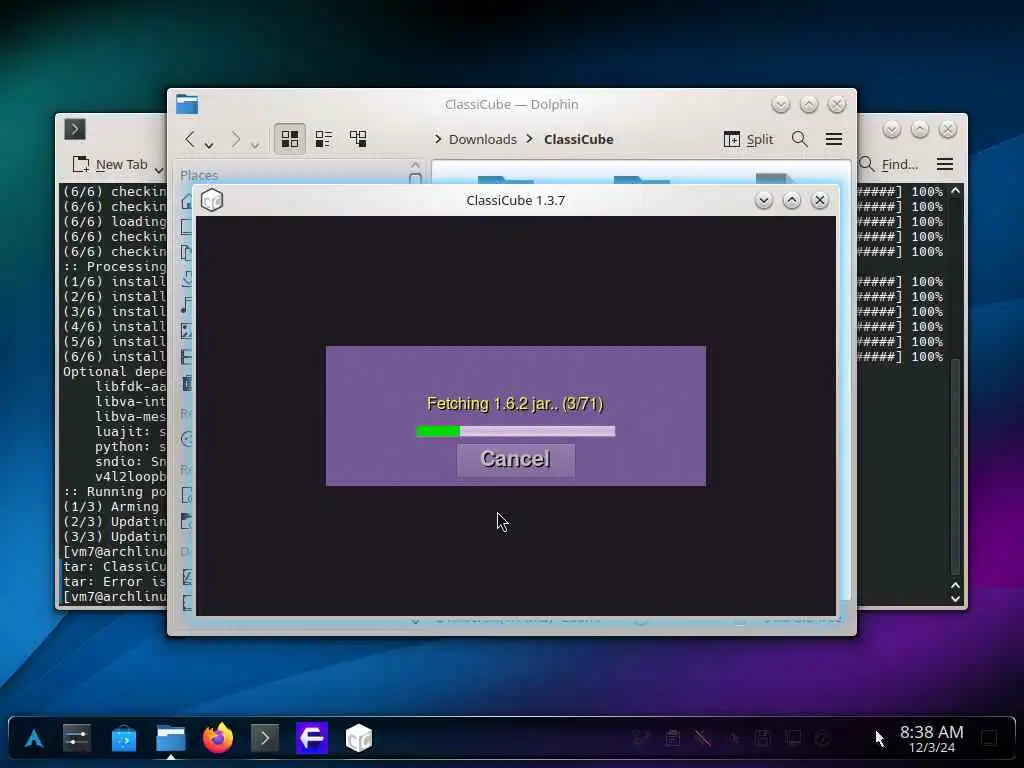
Task: Go back in Dolphin navigation
Action: (x=190, y=139)
